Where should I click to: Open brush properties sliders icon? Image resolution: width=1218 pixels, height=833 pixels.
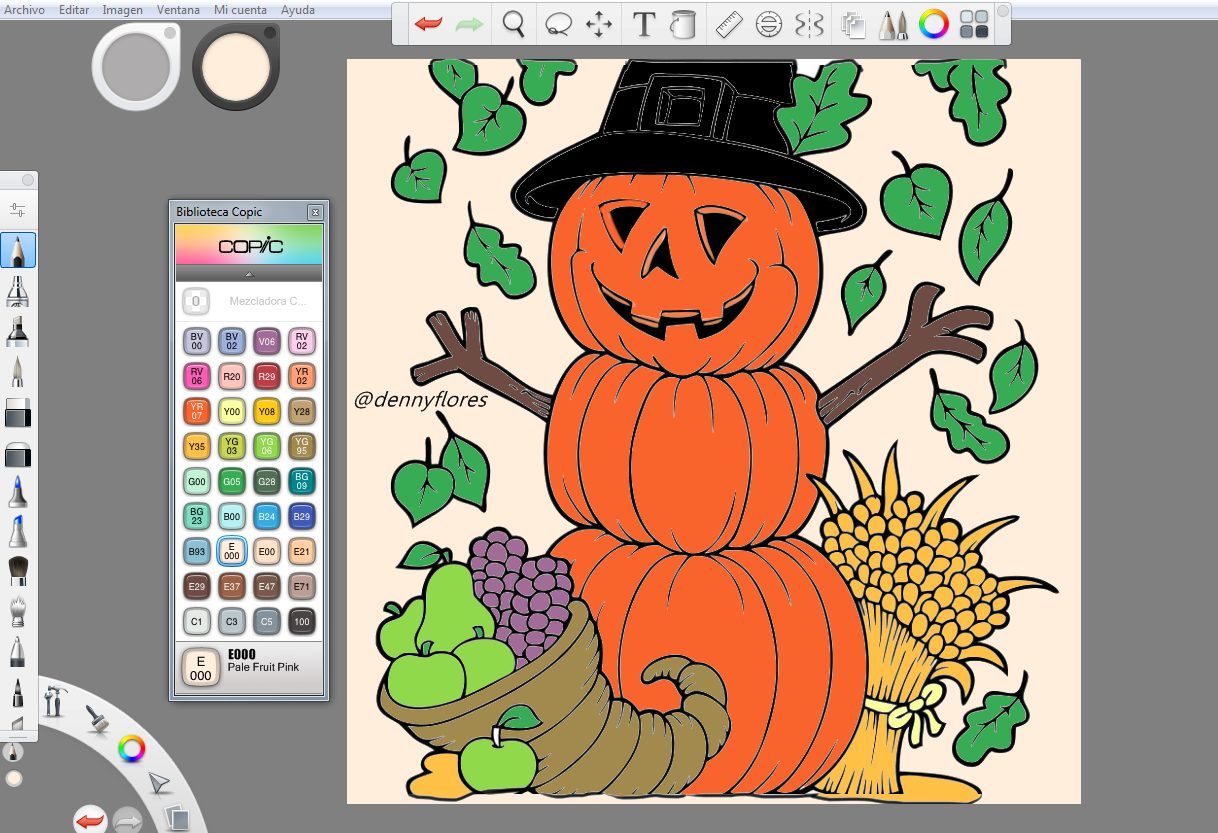[x=18, y=210]
